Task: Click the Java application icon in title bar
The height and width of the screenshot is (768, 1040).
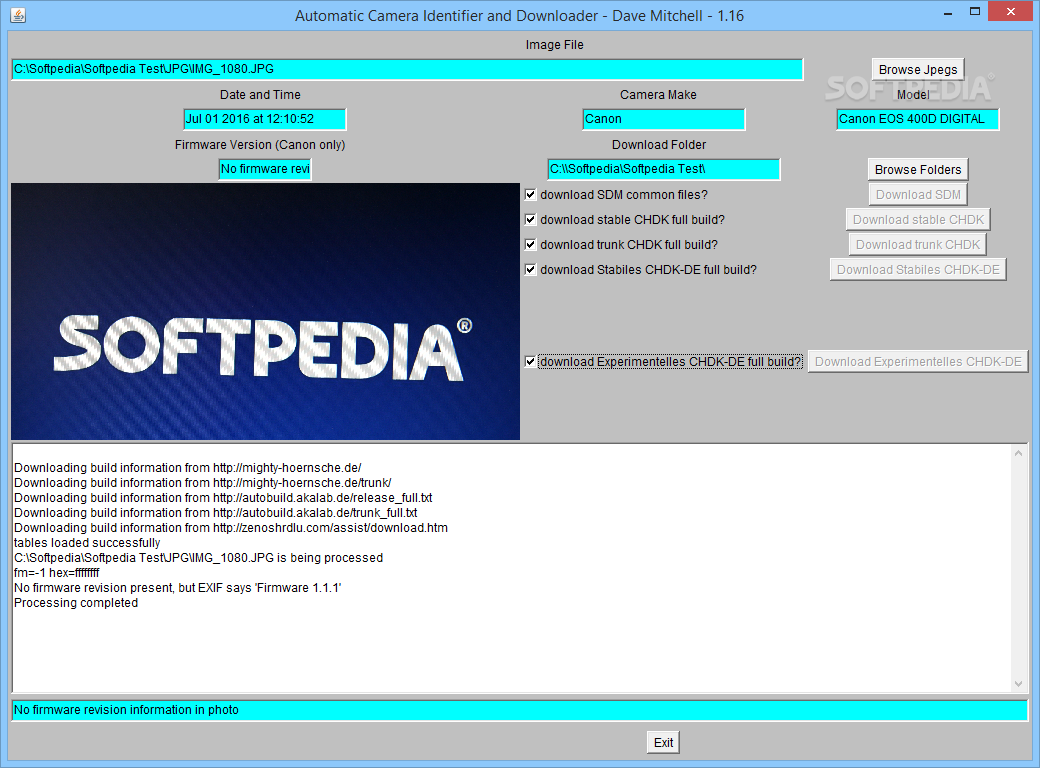Action: point(19,15)
